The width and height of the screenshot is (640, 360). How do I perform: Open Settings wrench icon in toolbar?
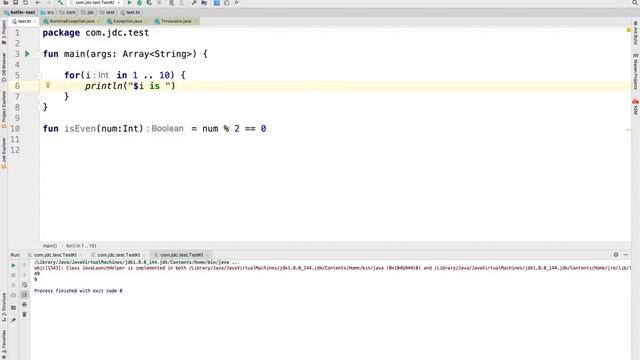point(194,2)
